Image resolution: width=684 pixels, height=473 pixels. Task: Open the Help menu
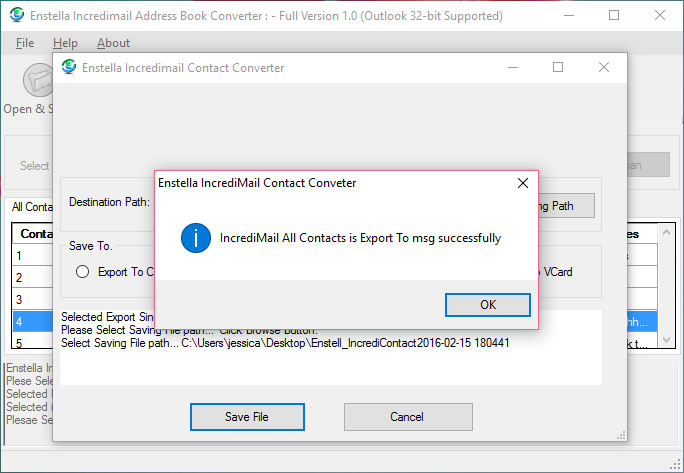click(65, 43)
